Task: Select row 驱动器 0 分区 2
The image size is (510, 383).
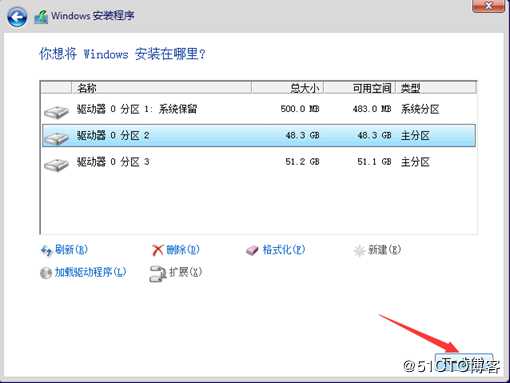Action: click(259, 136)
